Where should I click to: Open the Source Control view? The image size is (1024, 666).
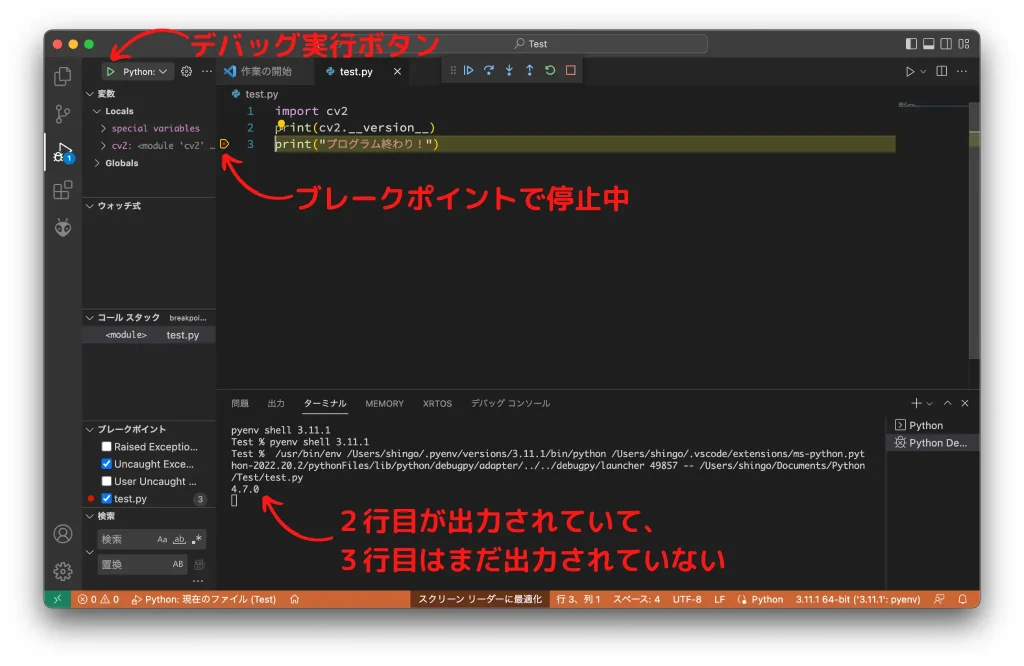point(63,114)
